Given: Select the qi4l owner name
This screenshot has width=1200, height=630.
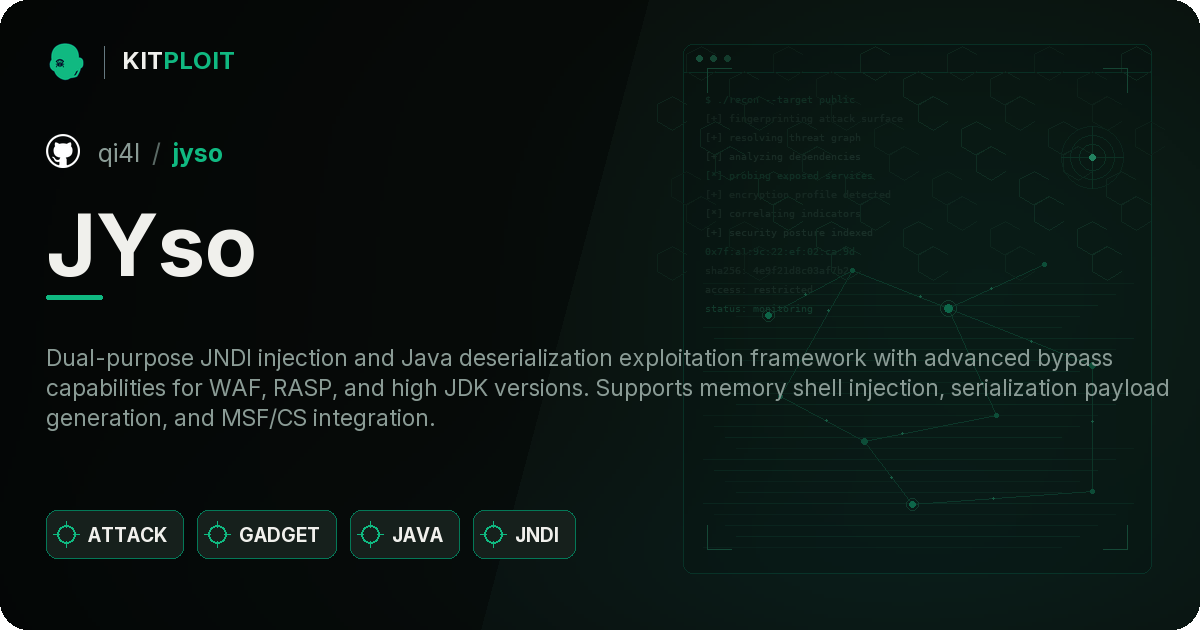Looking at the screenshot, I should (118, 153).
